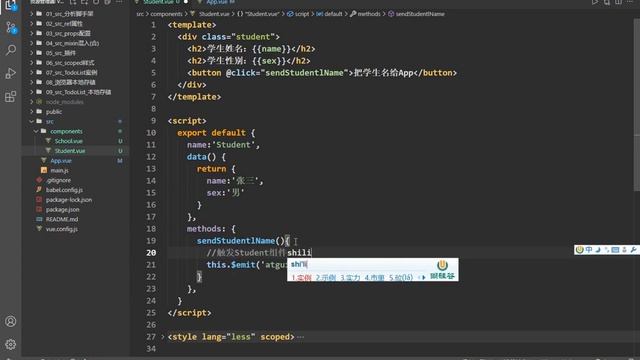Viewport: 640px width, 360px height.
Task: Open IME settings wrench icon
Action: (x=633, y=250)
